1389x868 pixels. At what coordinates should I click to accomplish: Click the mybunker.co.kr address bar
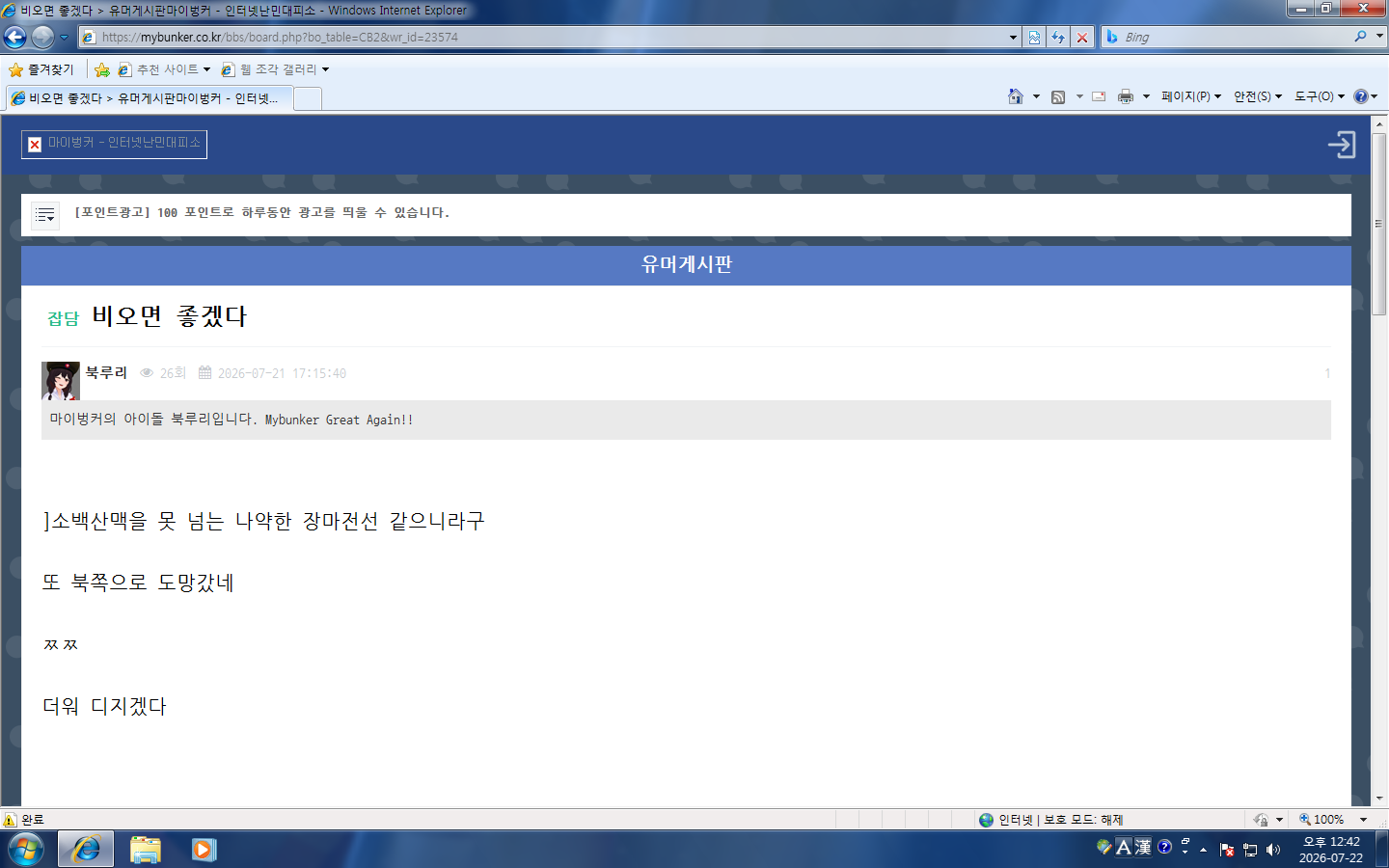pos(550,37)
